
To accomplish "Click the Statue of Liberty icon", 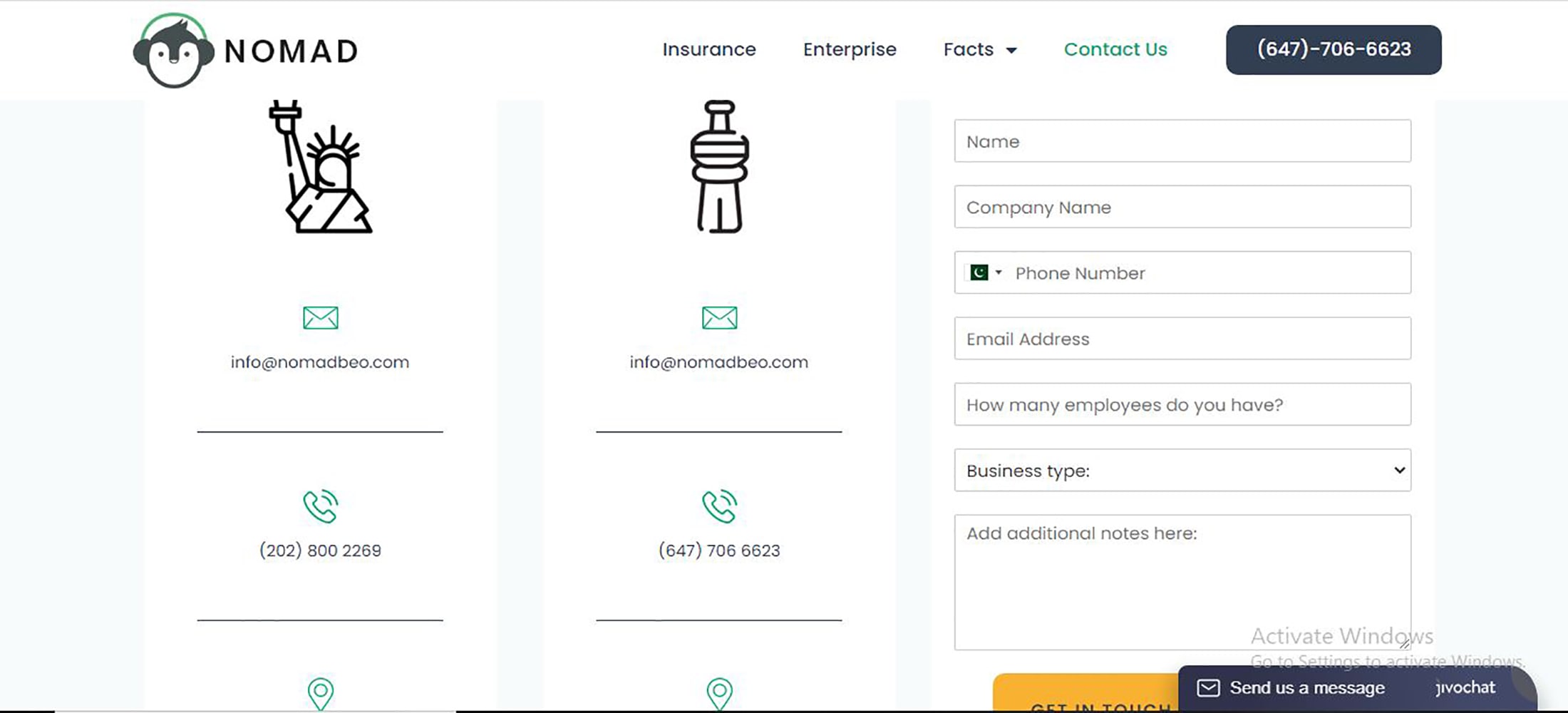I will (320, 168).
